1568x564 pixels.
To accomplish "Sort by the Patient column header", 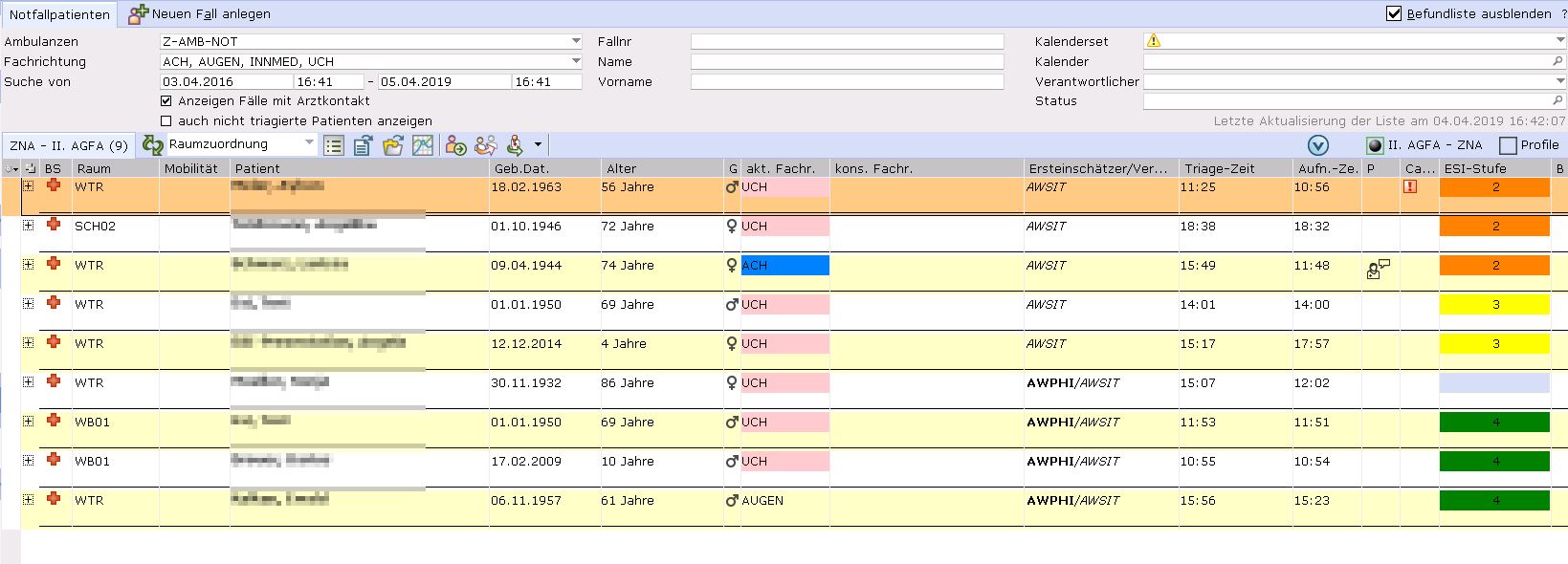I will pyautogui.click(x=359, y=168).
